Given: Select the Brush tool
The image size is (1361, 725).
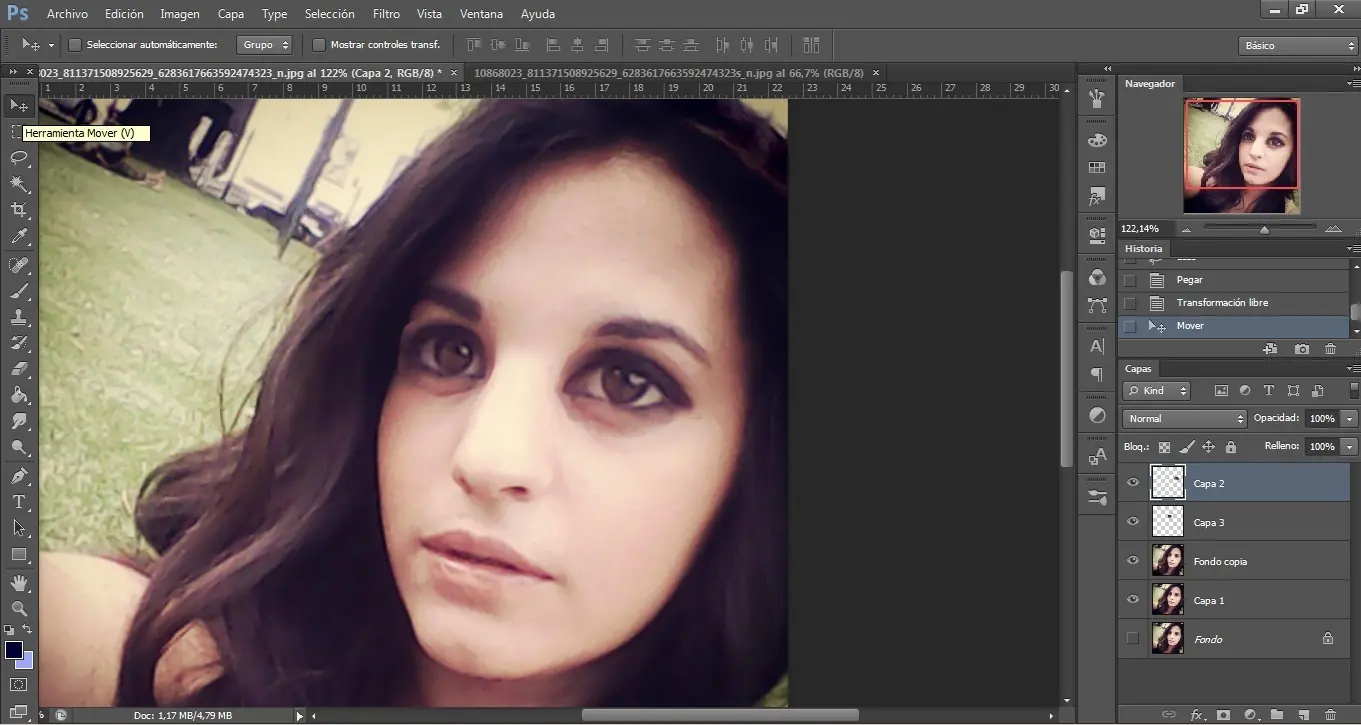Looking at the screenshot, I should click(x=19, y=291).
